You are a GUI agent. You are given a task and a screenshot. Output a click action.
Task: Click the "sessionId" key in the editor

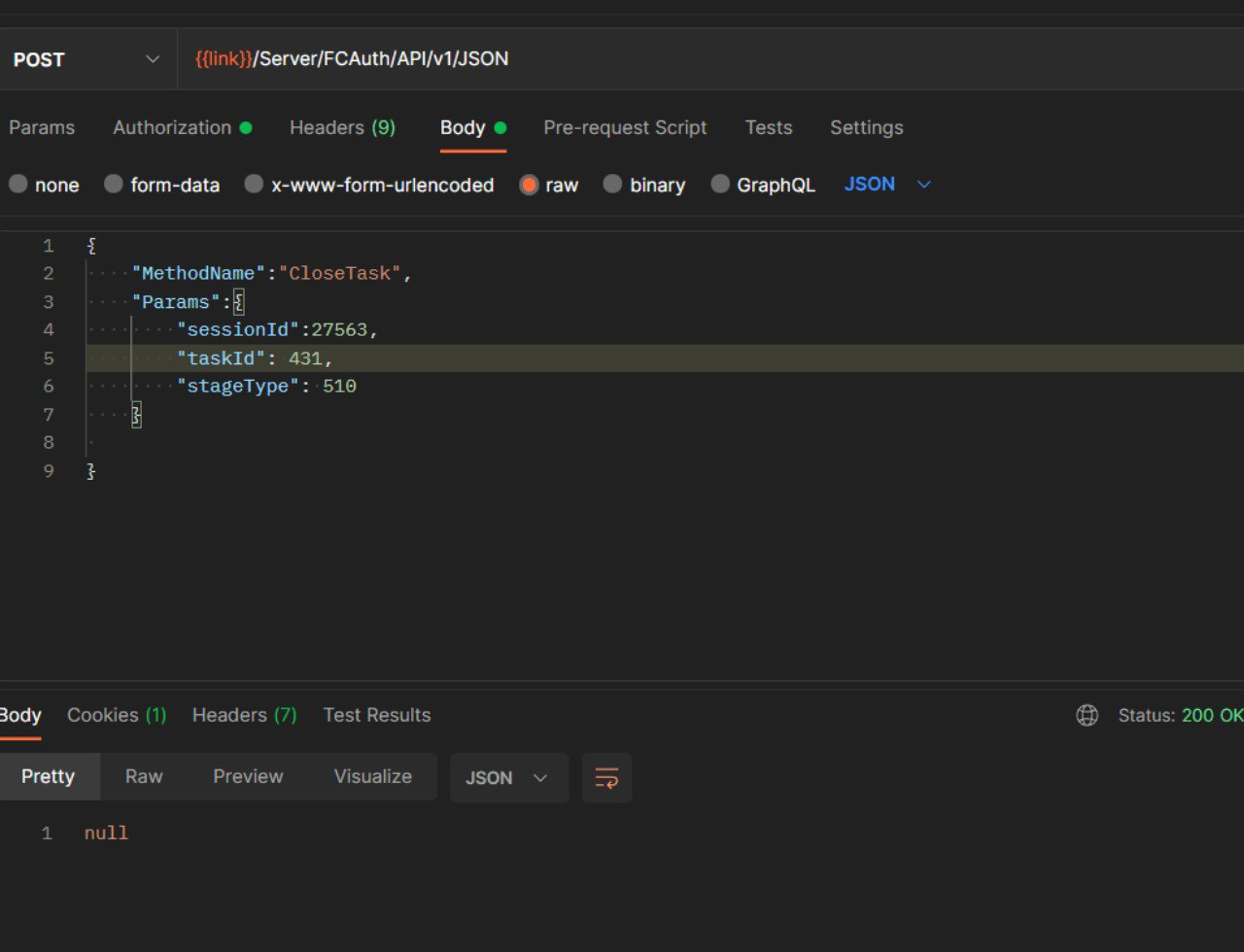[x=238, y=330]
